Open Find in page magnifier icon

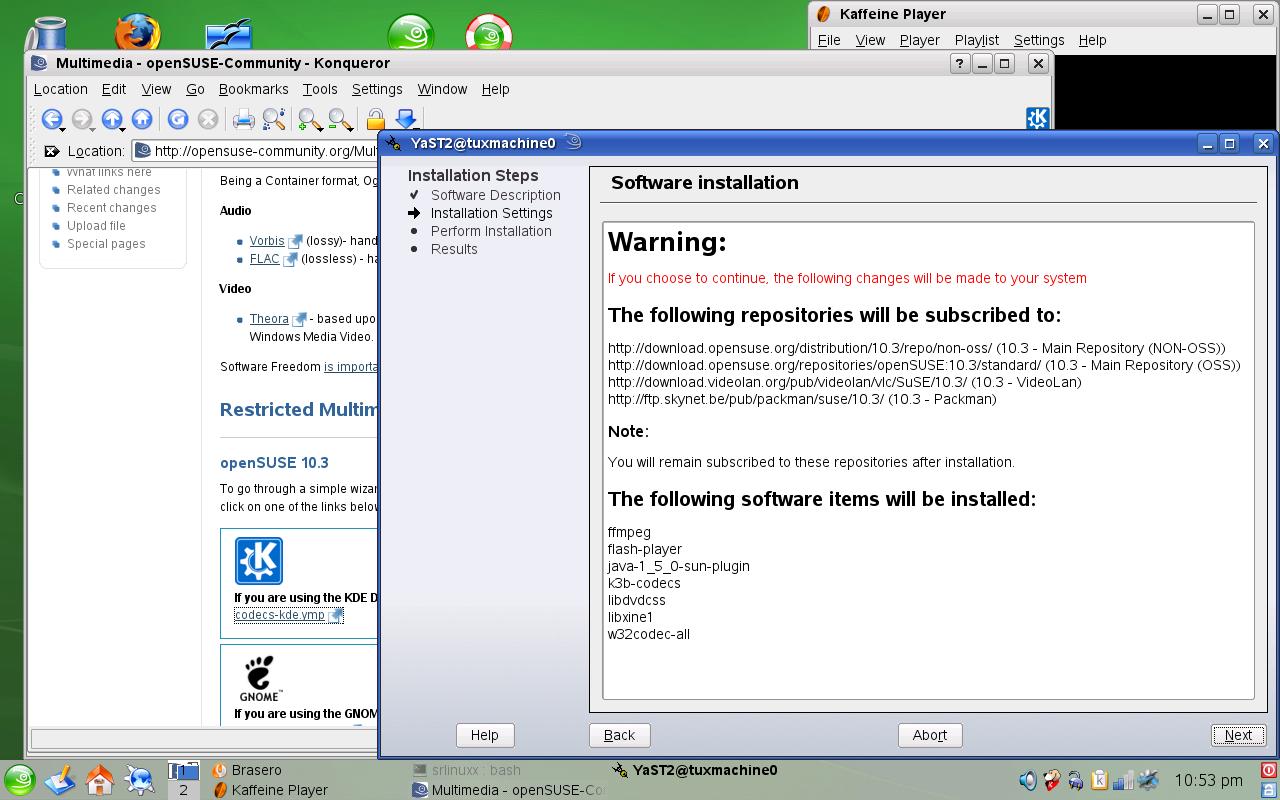(274, 120)
